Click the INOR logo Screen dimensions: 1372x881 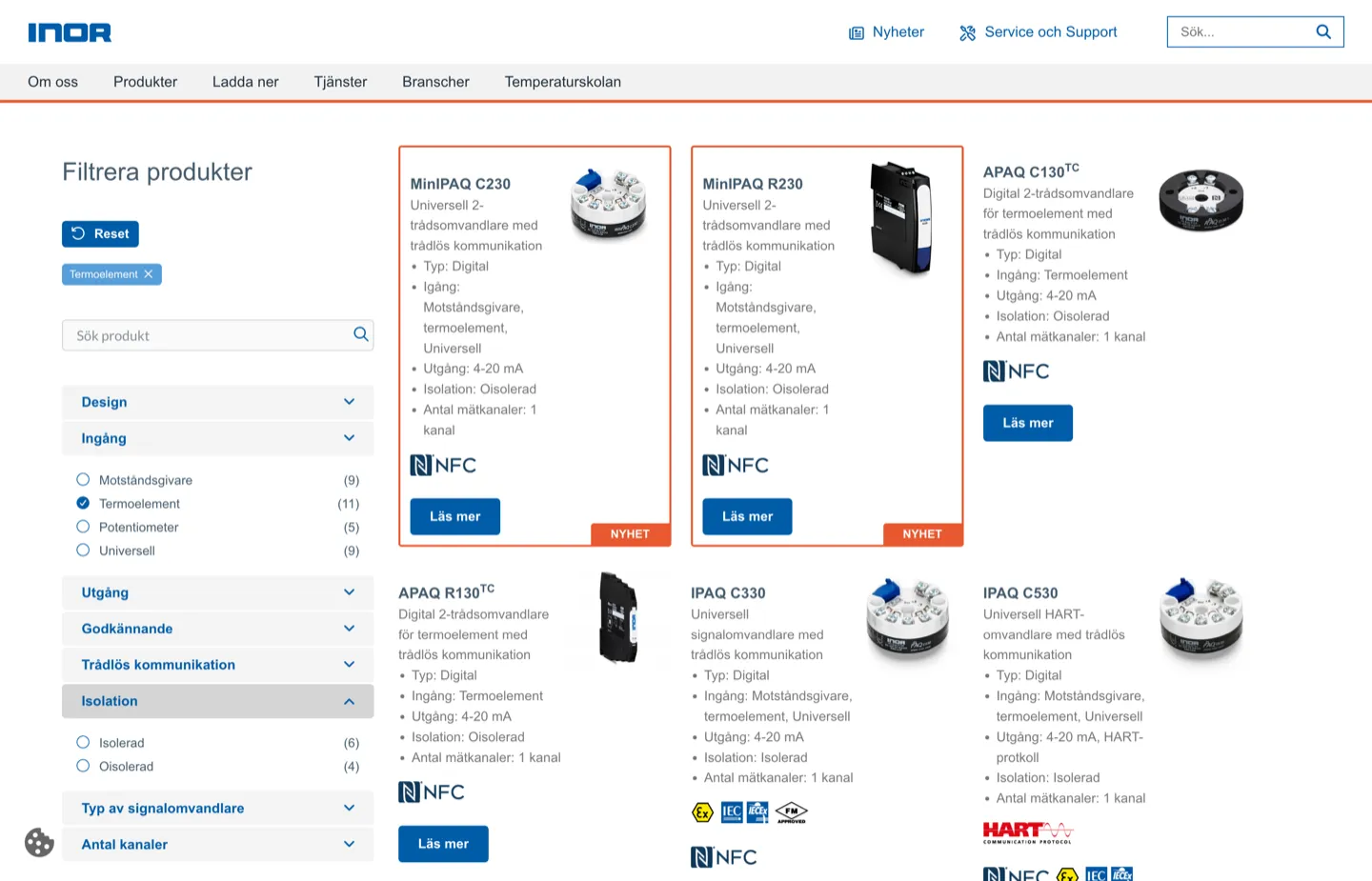click(70, 32)
